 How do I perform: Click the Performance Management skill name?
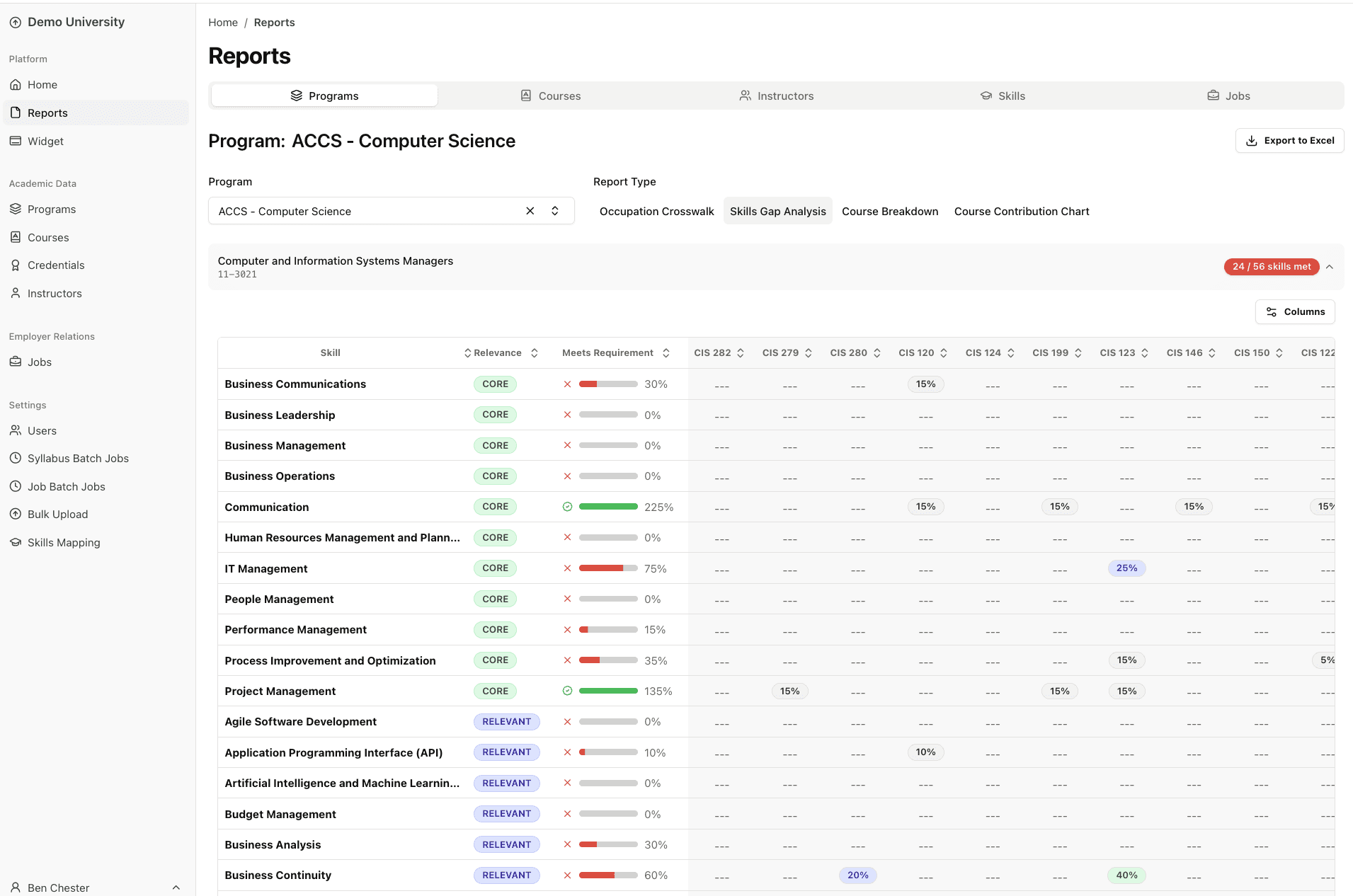(x=295, y=630)
